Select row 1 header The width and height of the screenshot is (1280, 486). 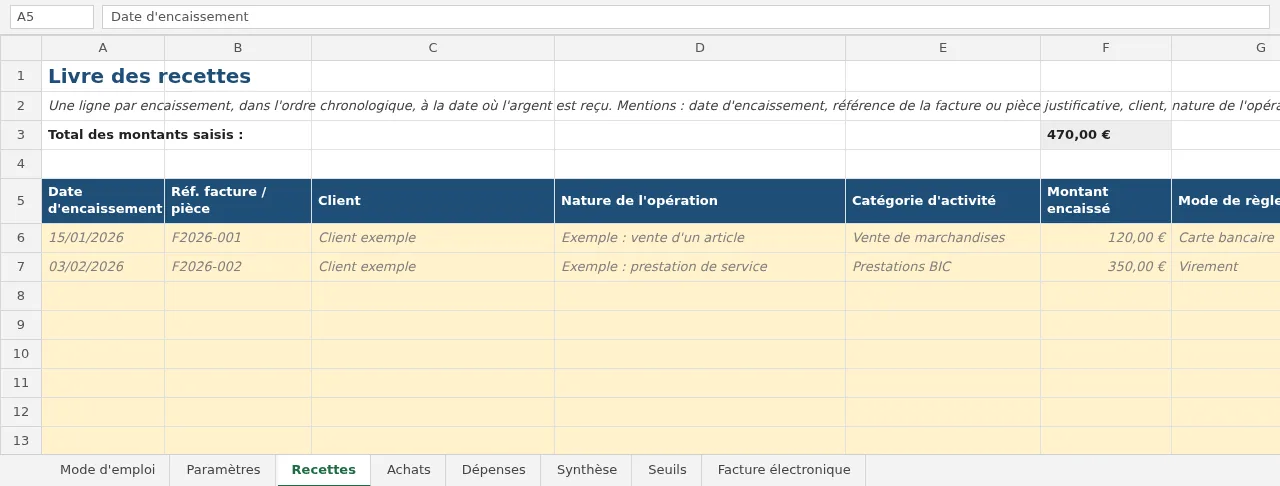21,76
